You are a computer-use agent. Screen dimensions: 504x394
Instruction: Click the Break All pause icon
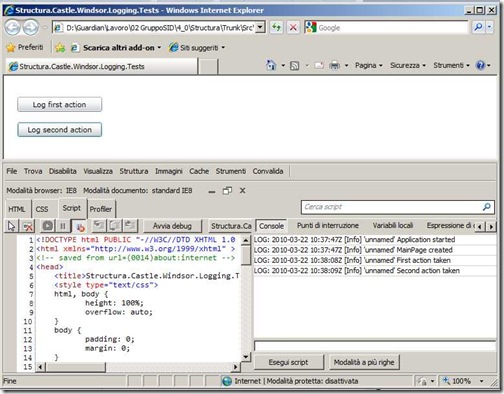pyautogui.click(x=63, y=226)
